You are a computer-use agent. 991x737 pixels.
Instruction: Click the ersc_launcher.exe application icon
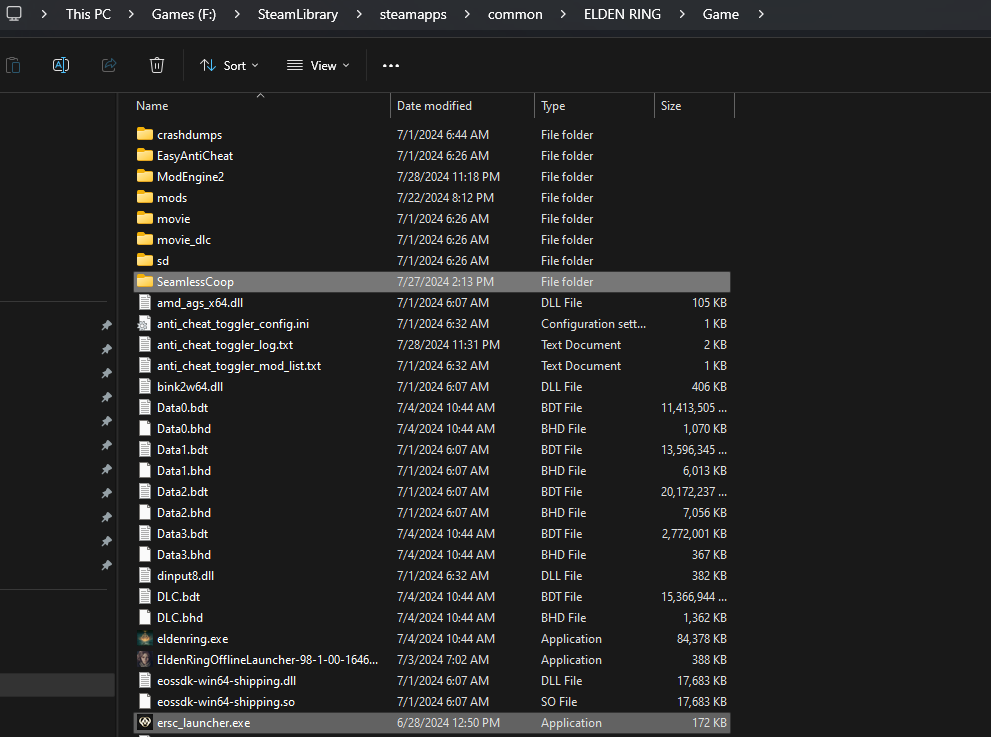pos(145,722)
